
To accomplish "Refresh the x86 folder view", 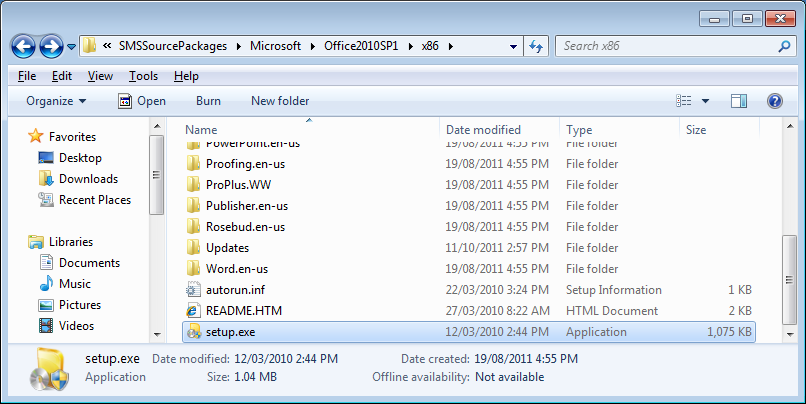I will coord(536,46).
